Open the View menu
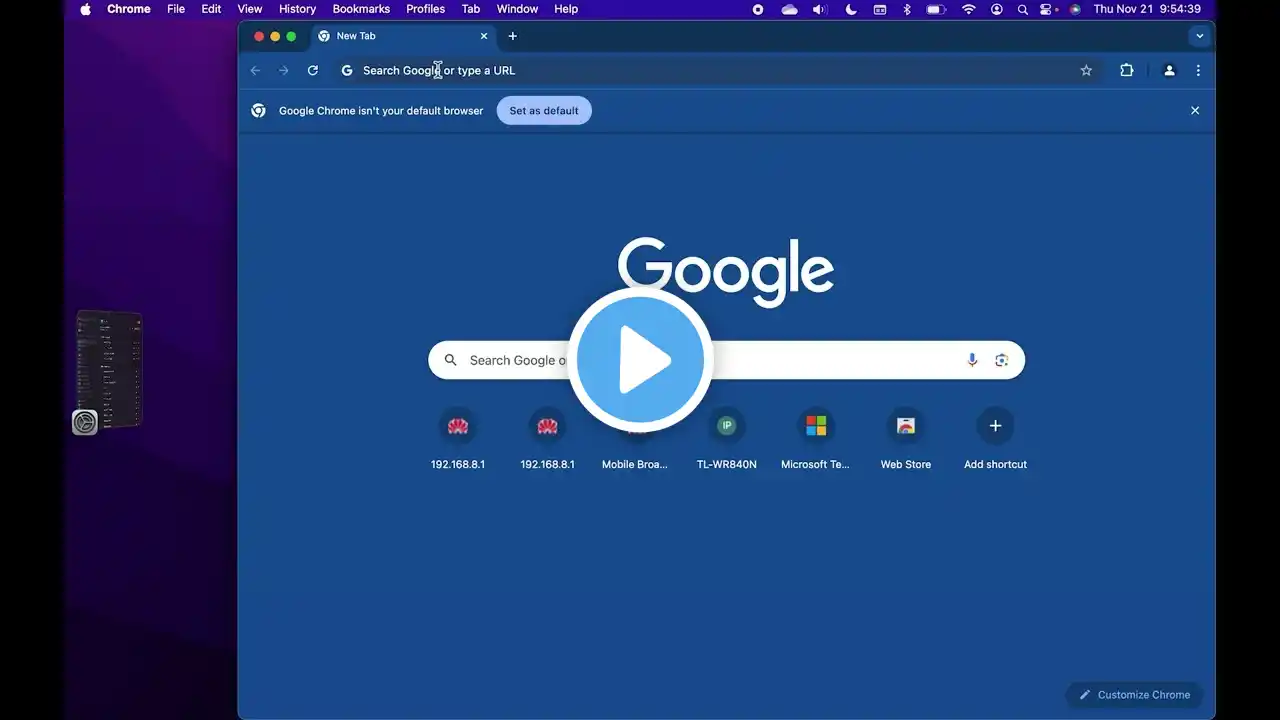Screen dimensions: 1280x720 tap(250, 9)
